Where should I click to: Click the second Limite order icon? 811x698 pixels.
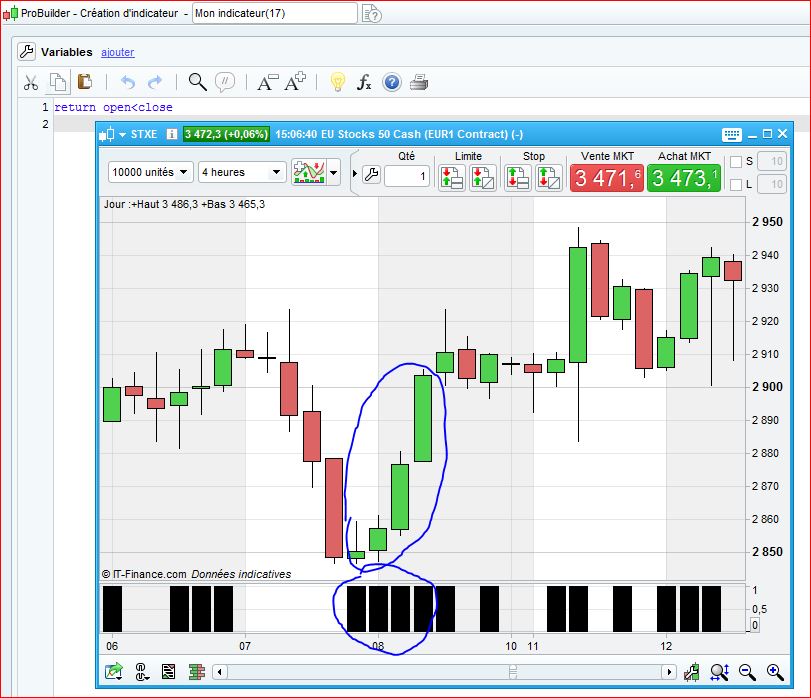483,177
